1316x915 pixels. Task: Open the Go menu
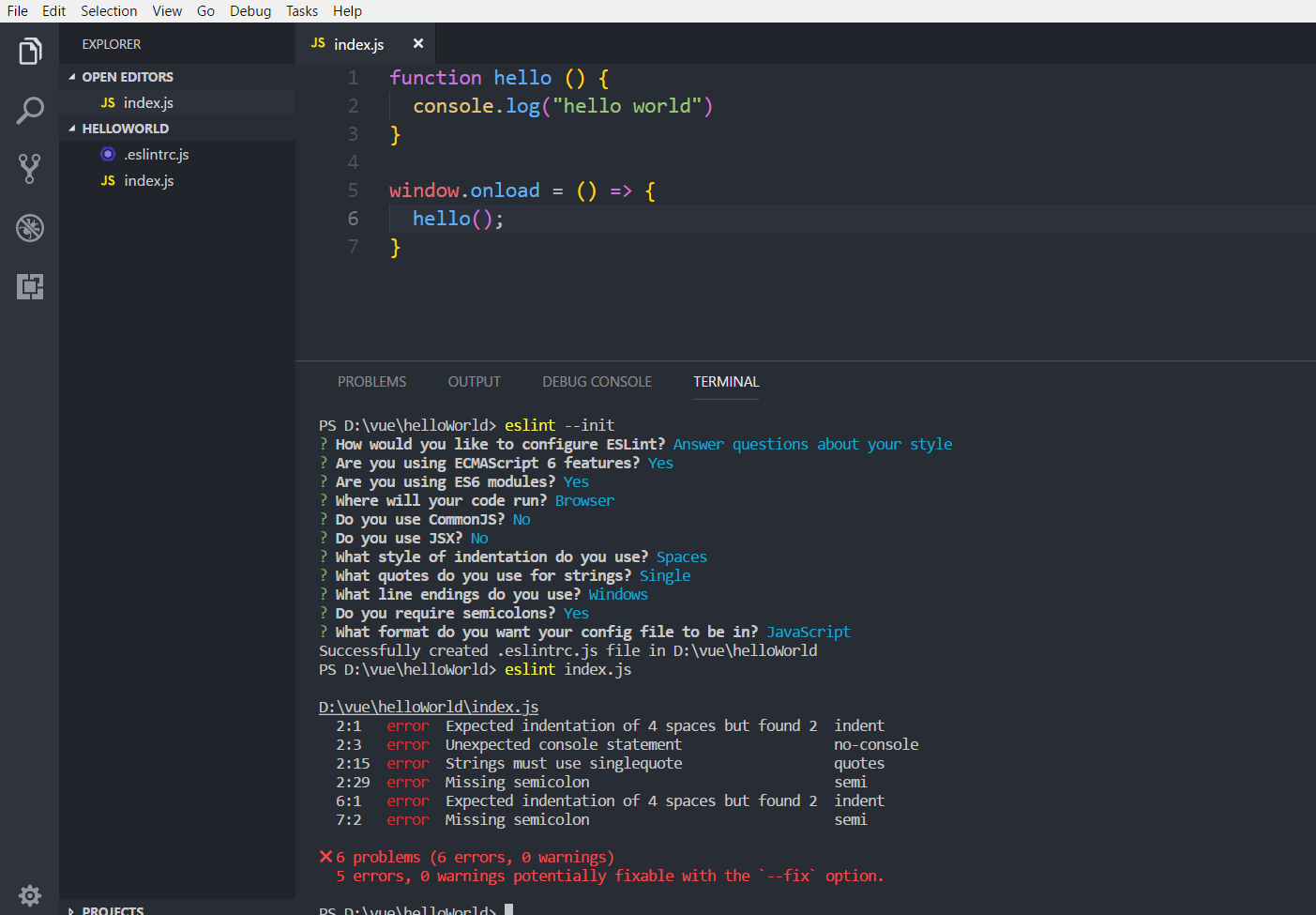coord(205,11)
